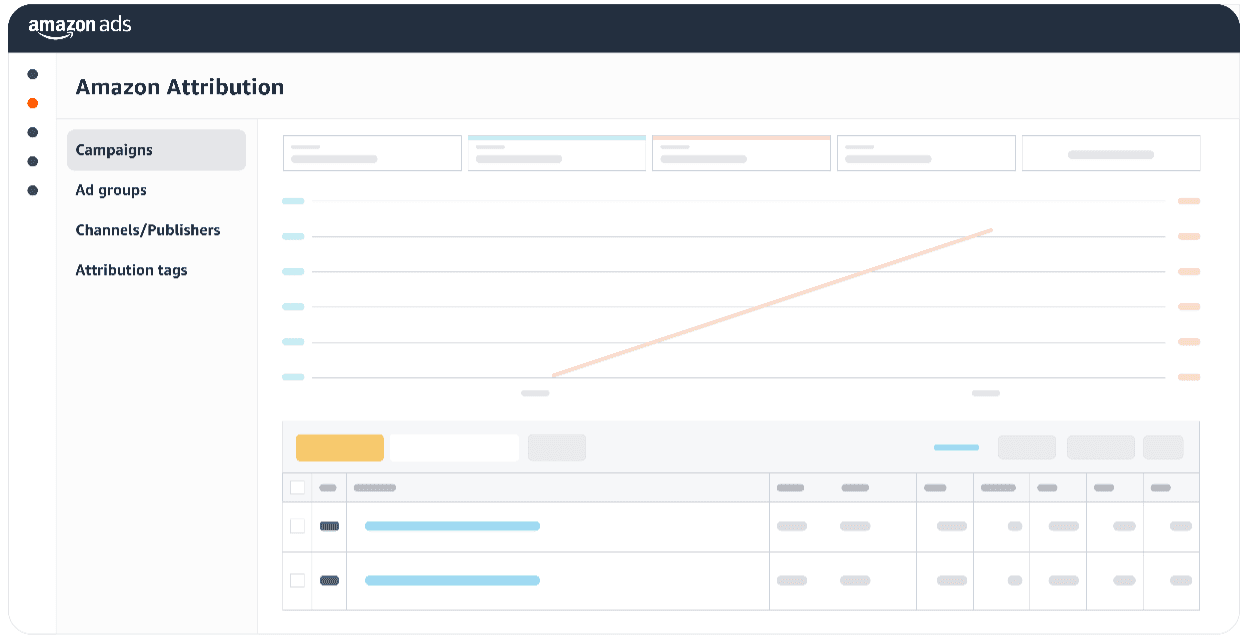
Task: Click the fourth sidebar navigation dot
Action: click(33, 161)
